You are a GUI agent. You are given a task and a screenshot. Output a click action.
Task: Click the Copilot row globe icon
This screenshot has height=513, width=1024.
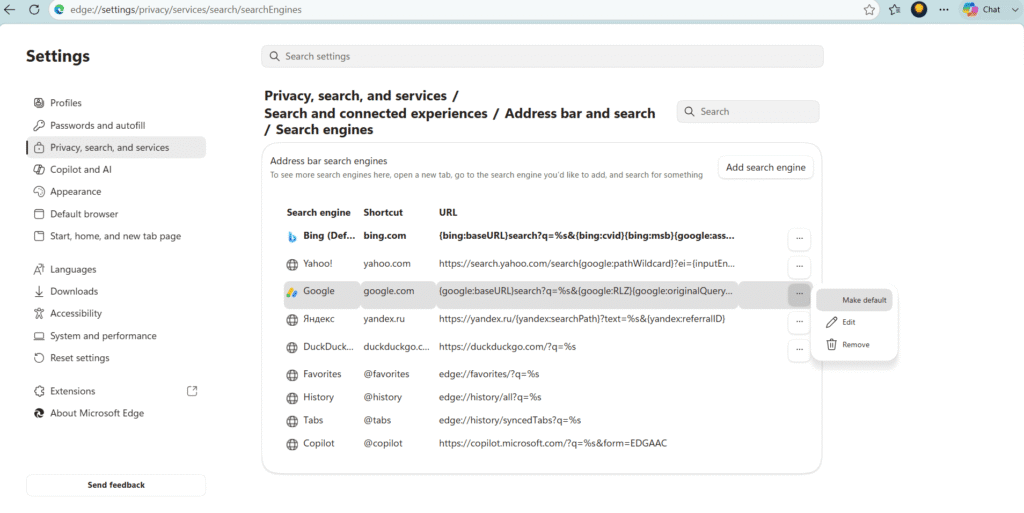coord(292,444)
